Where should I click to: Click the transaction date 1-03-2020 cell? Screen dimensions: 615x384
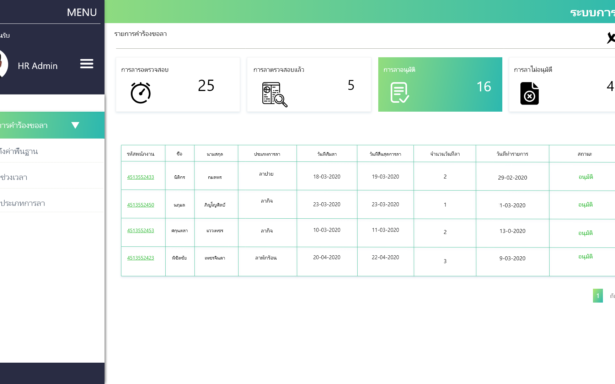pos(512,205)
